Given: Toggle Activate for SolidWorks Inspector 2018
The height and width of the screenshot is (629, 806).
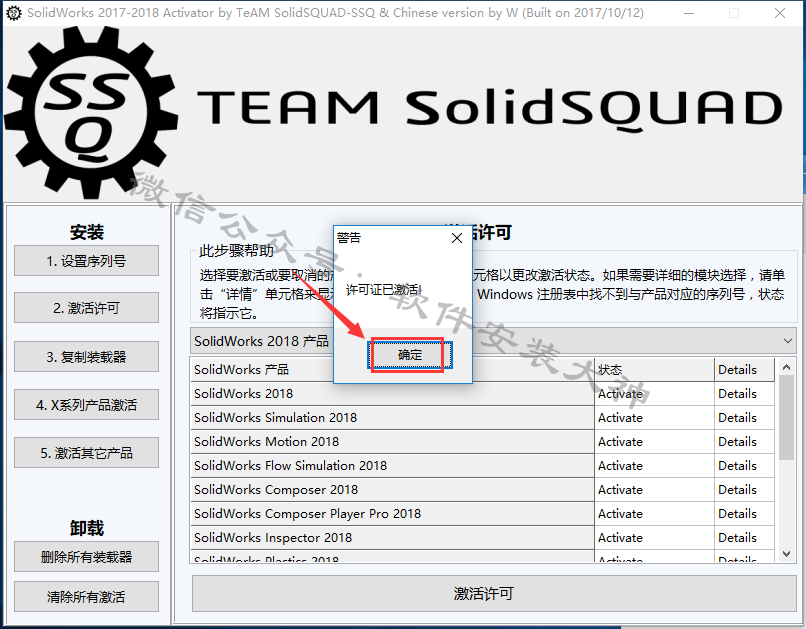Looking at the screenshot, I should (x=654, y=538).
